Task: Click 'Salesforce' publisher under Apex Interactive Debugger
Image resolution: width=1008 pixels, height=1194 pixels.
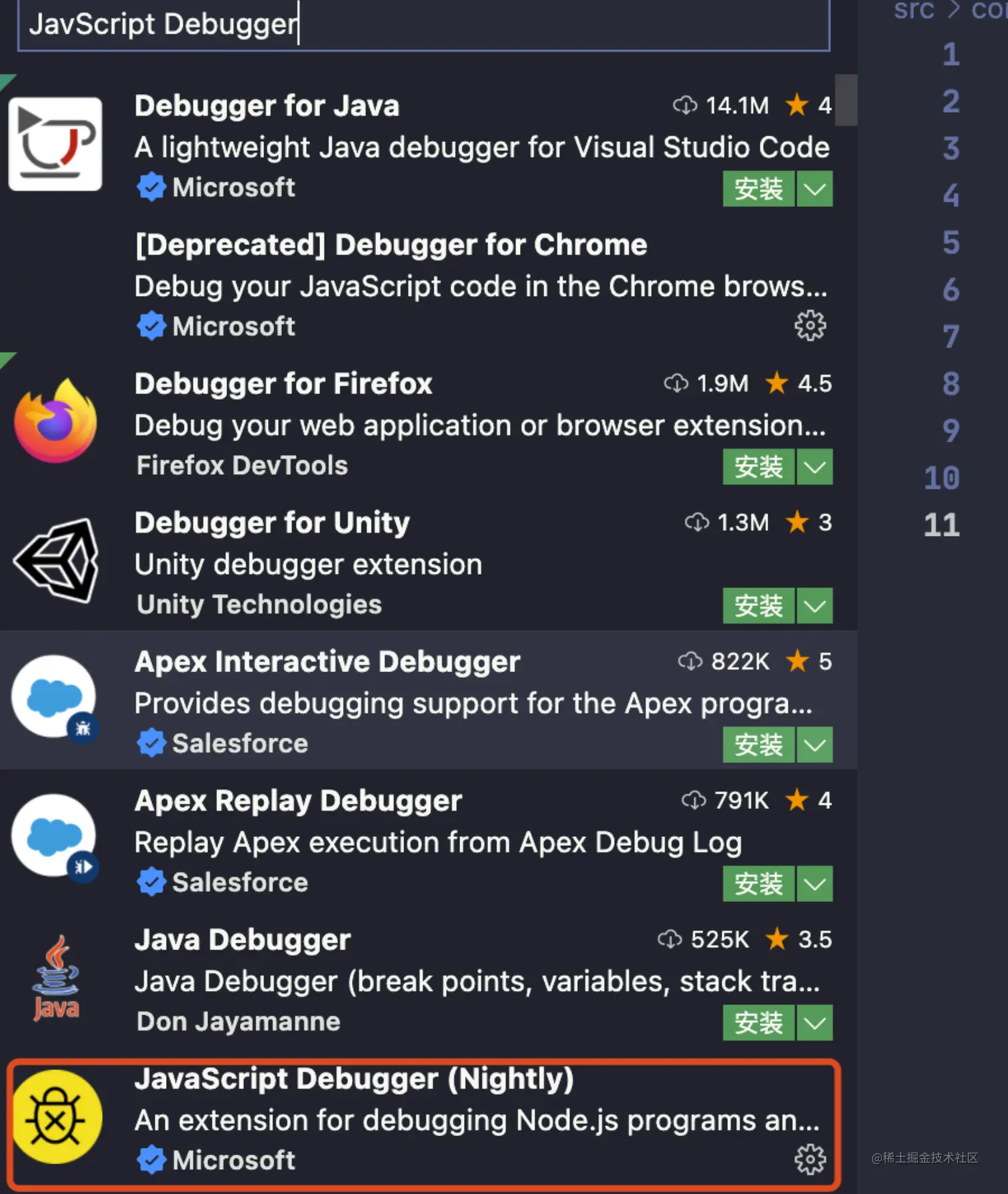Action: 240,744
